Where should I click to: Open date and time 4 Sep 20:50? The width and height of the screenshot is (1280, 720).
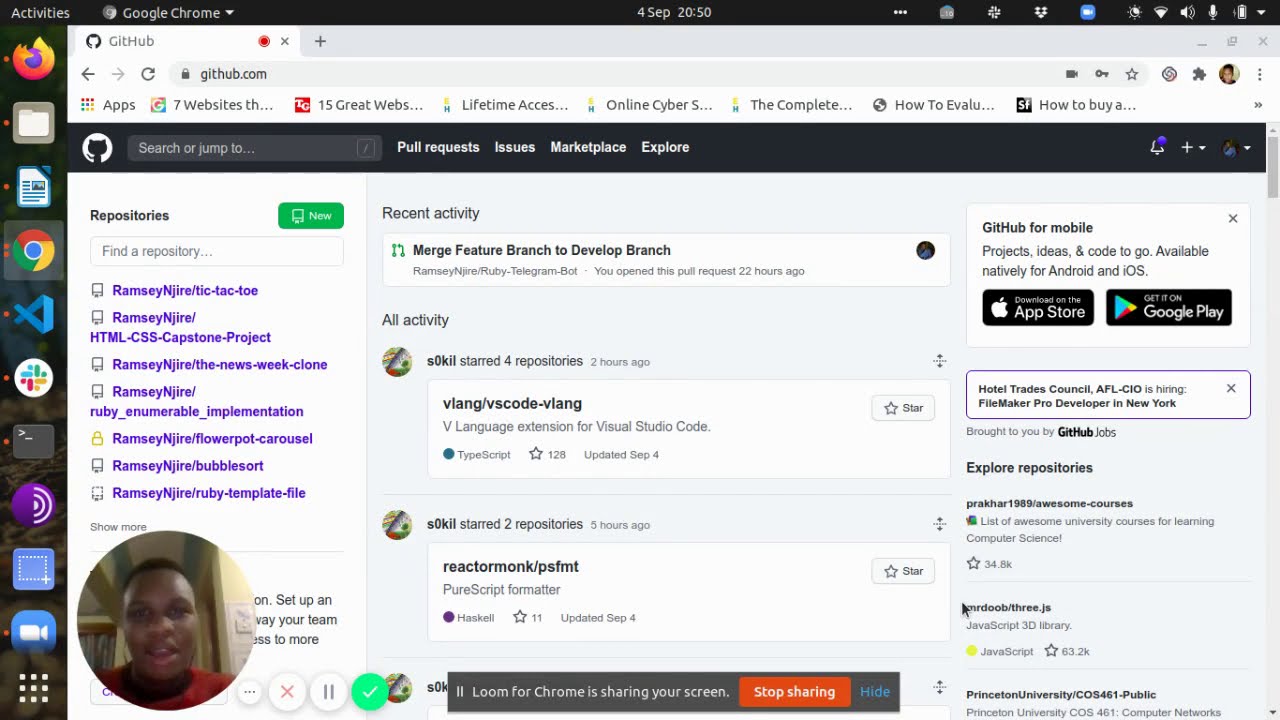pos(674,12)
